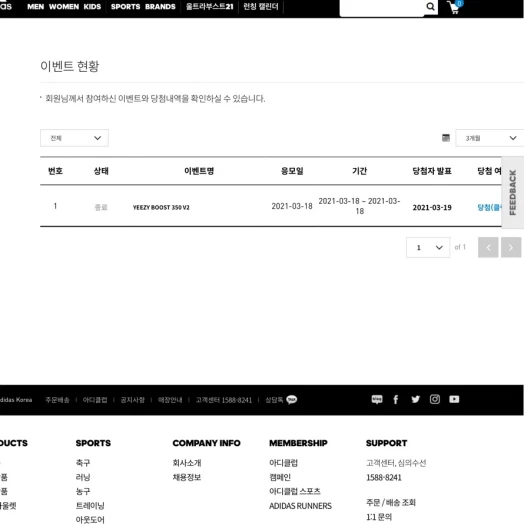Click 고객센터 1588-8241 link
The image size is (524, 525).
(x=224, y=400)
